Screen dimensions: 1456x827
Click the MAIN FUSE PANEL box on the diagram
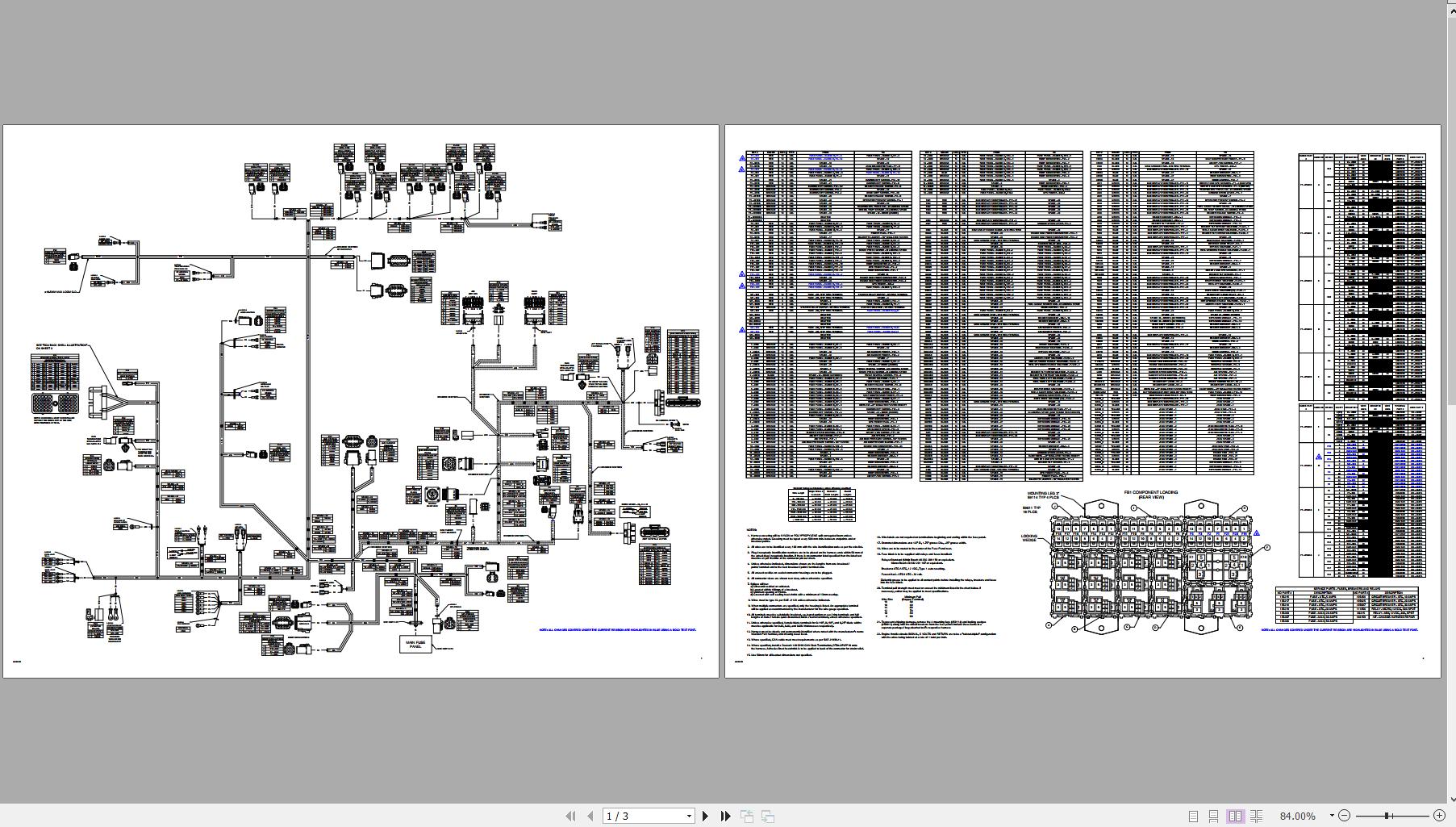pyautogui.click(x=415, y=644)
